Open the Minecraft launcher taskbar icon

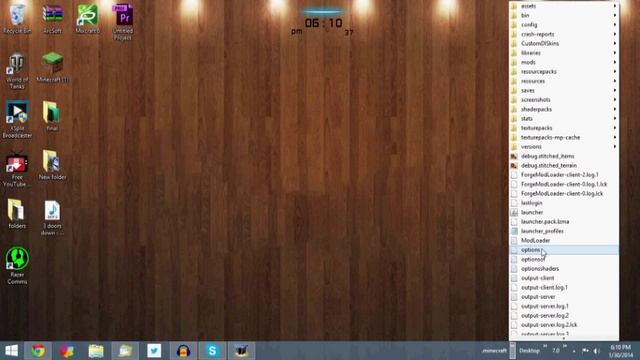pyautogui.click(x=241, y=351)
